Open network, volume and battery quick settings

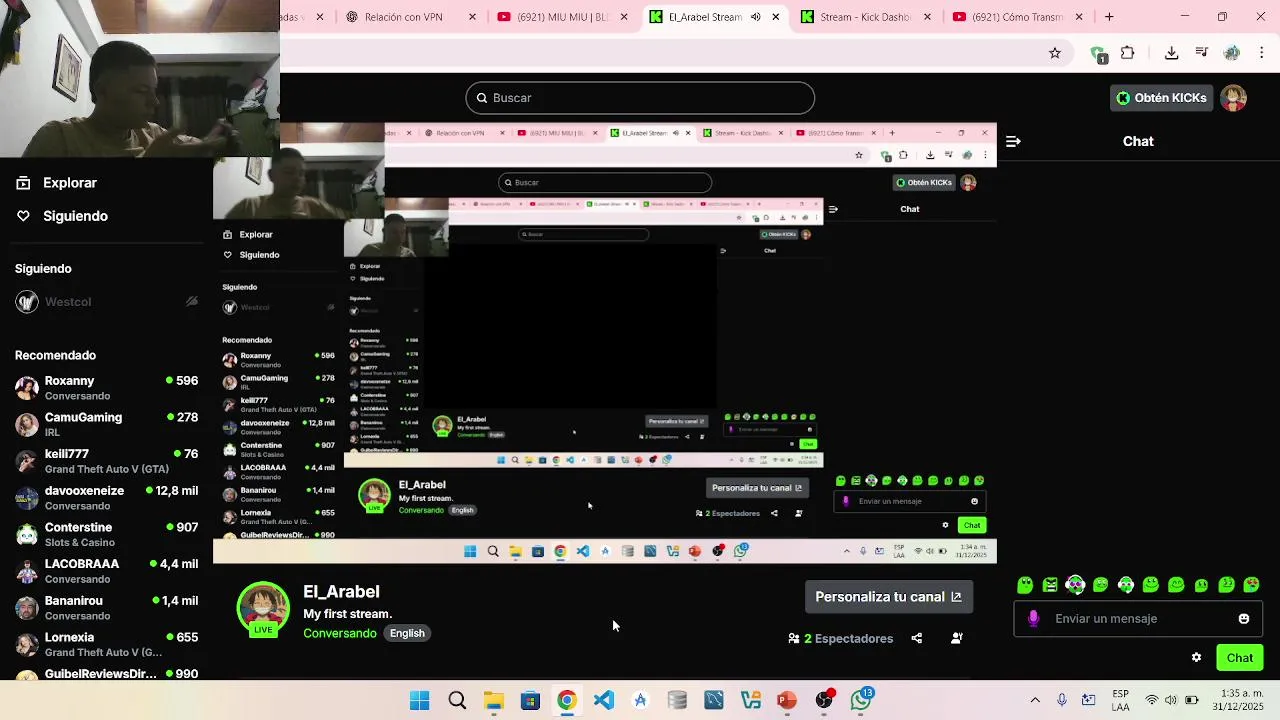1170,700
